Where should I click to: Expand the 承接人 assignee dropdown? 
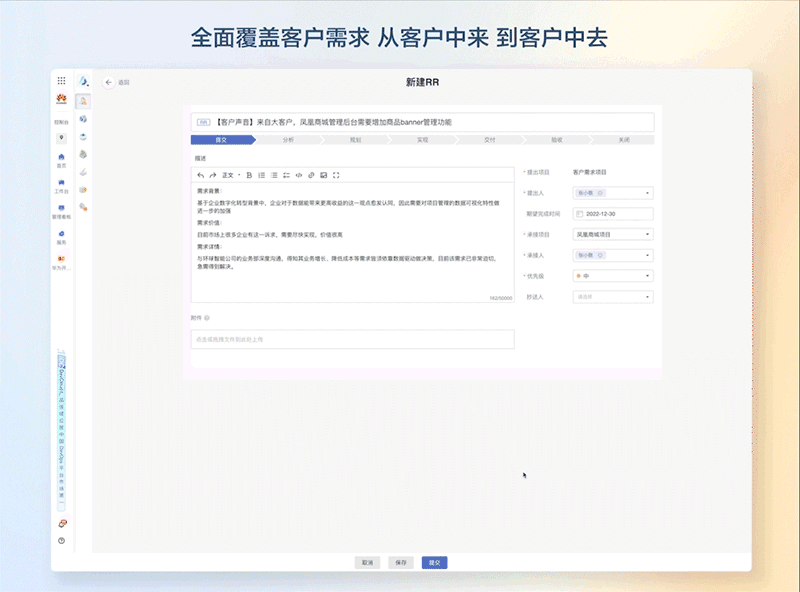tap(612, 256)
